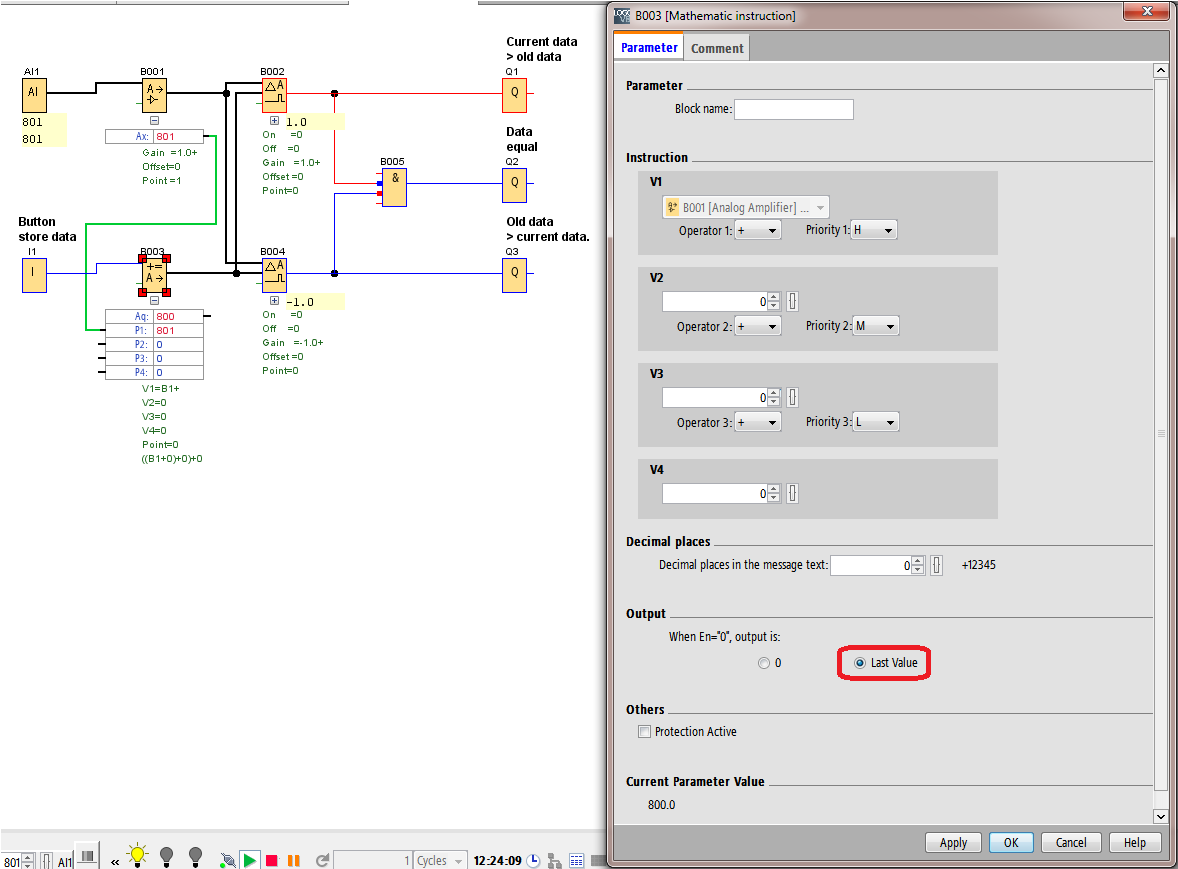The image size is (1178, 869).
Task: Click the Apply button
Action: pyautogui.click(x=953, y=843)
